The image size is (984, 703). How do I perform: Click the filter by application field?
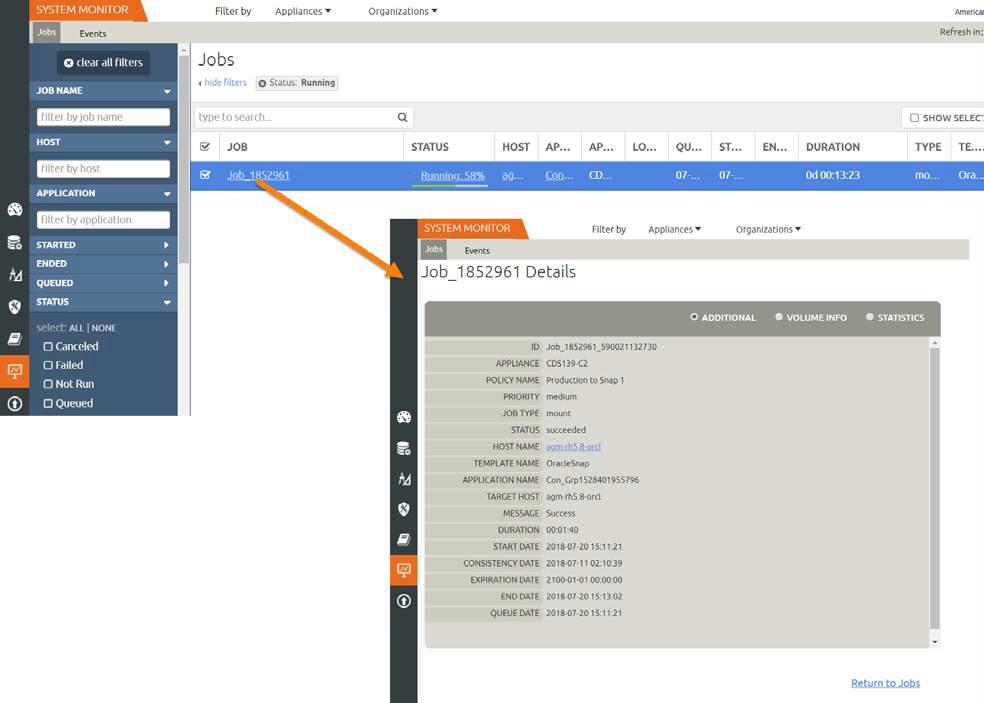104,220
